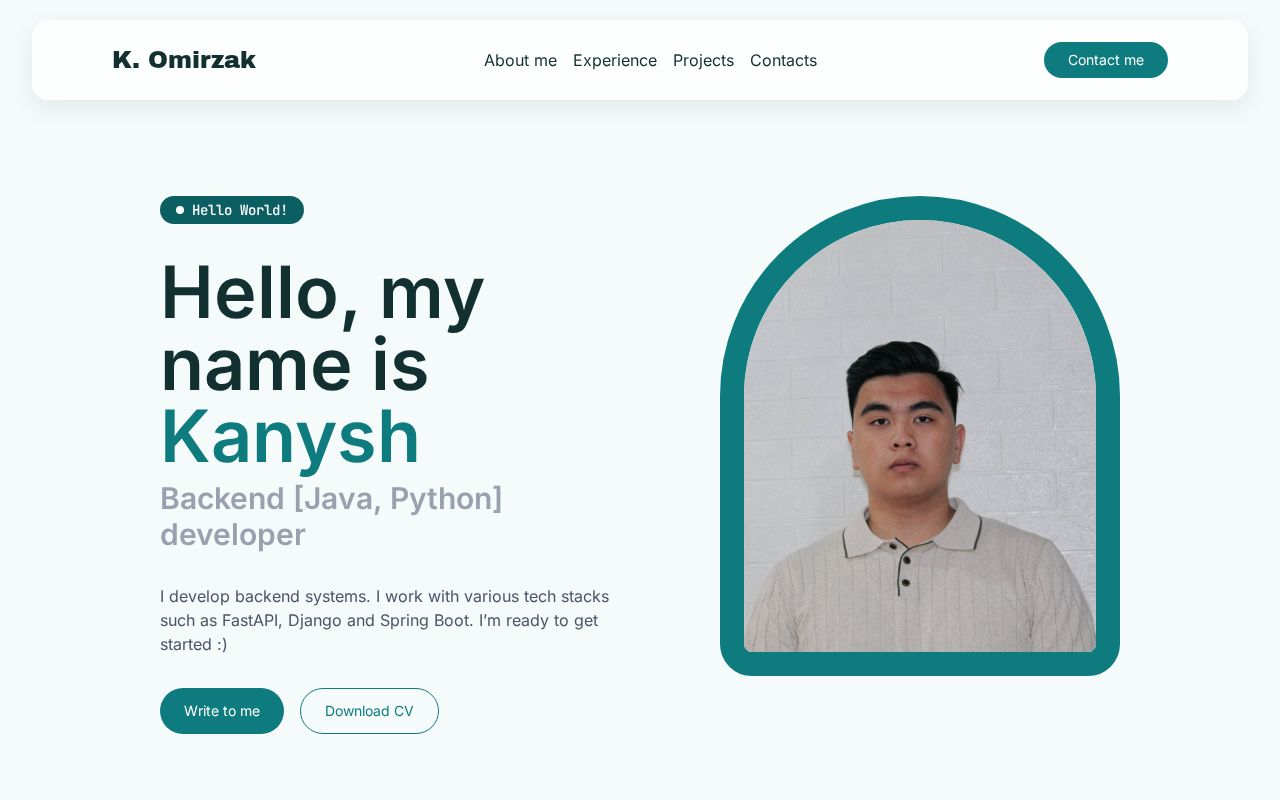Click the arched portrait photo
The height and width of the screenshot is (800, 1280).
pyautogui.click(x=920, y=436)
